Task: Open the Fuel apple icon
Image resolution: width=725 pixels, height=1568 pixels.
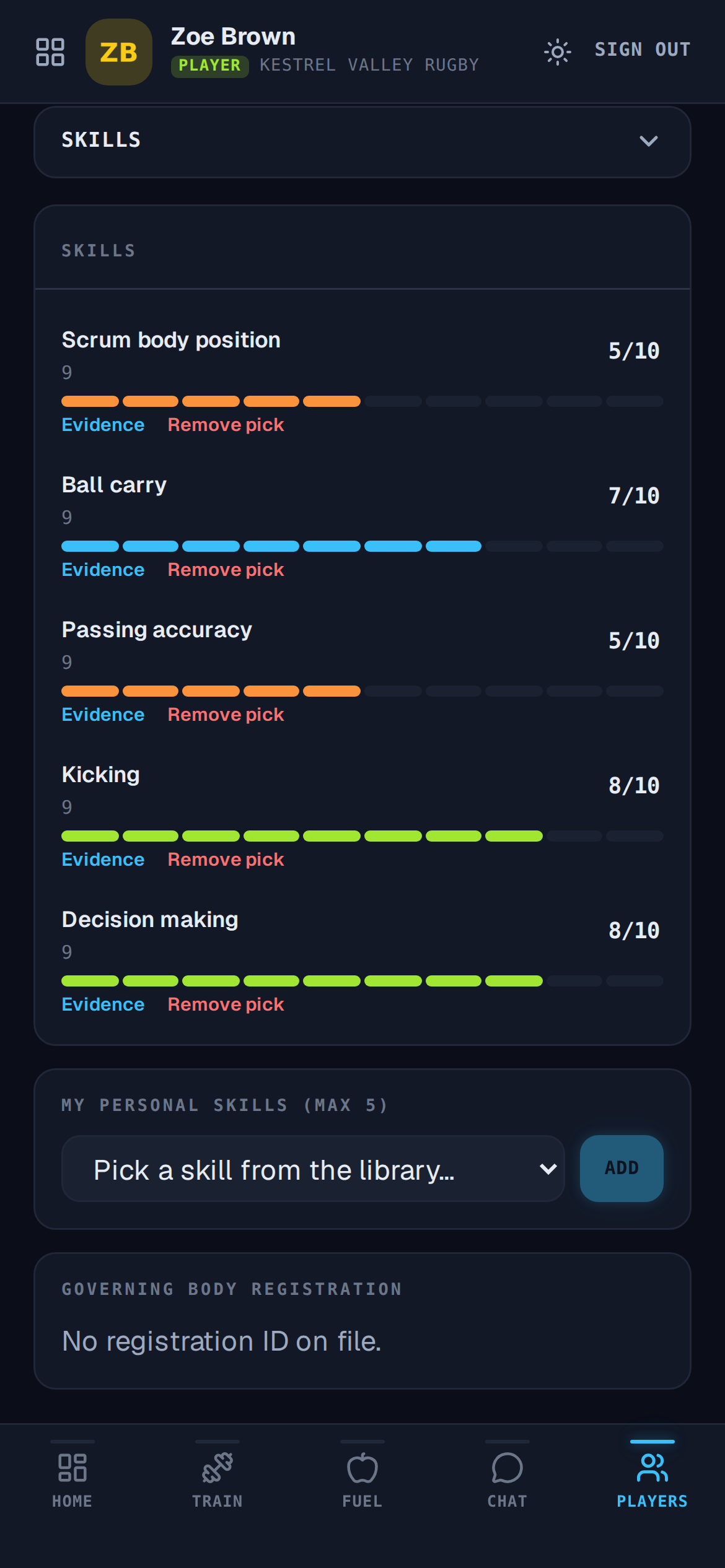Action: pos(362,1468)
